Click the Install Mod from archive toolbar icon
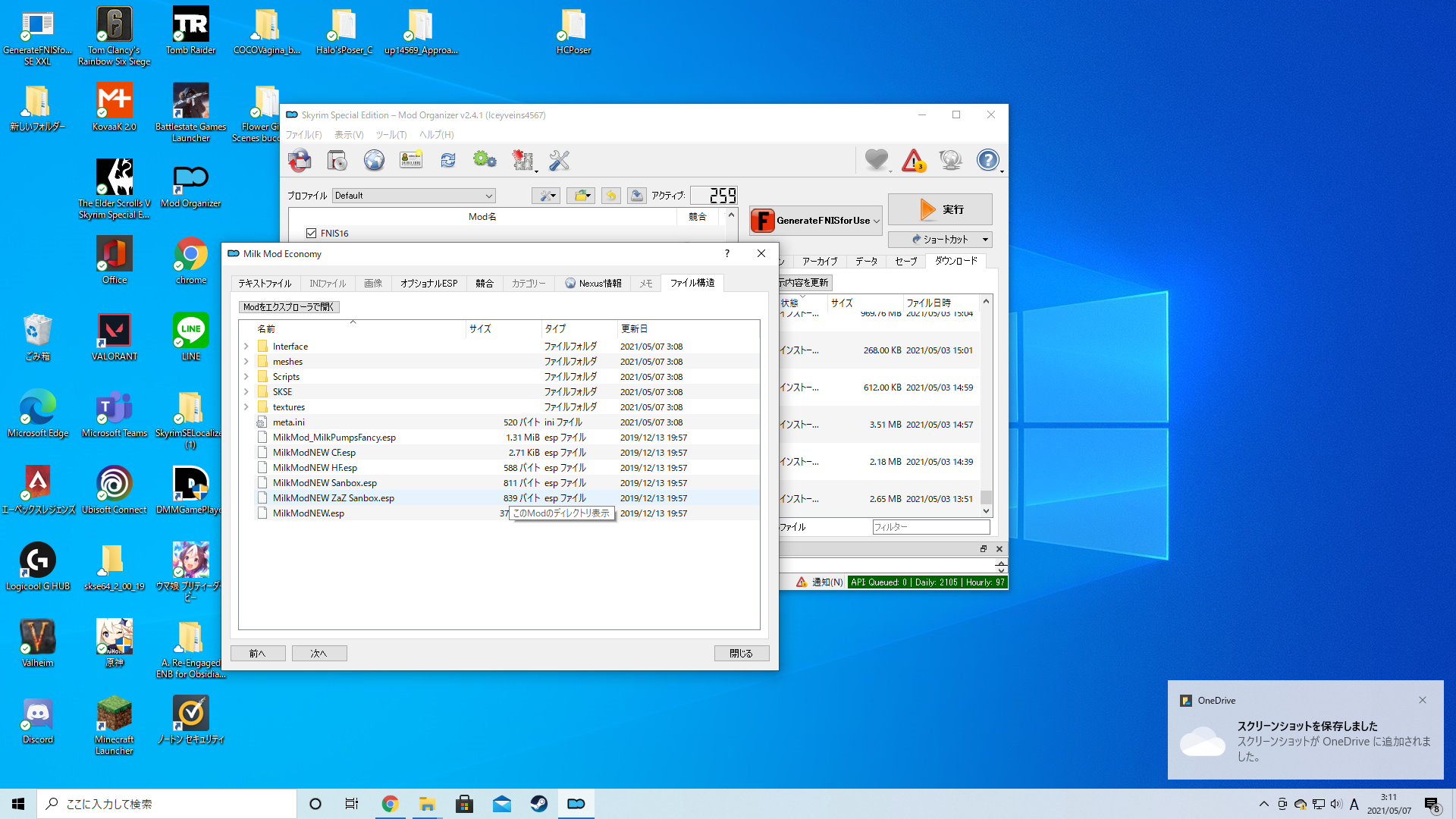 [x=300, y=160]
